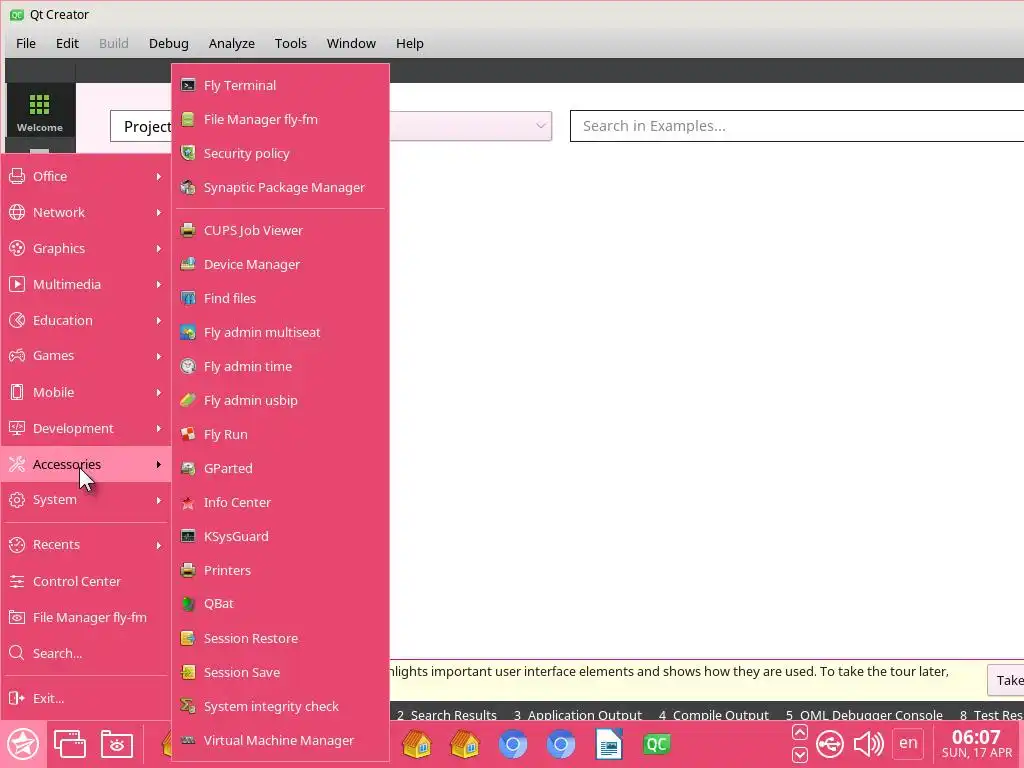Click Search... in the start menu
Screen dimensions: 1024x768
coord(86,653)
